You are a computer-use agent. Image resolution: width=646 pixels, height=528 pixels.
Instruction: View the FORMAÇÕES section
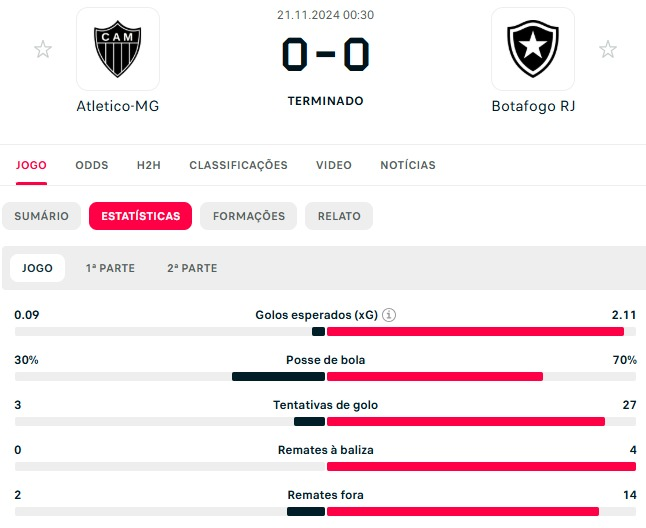(249, 216)
